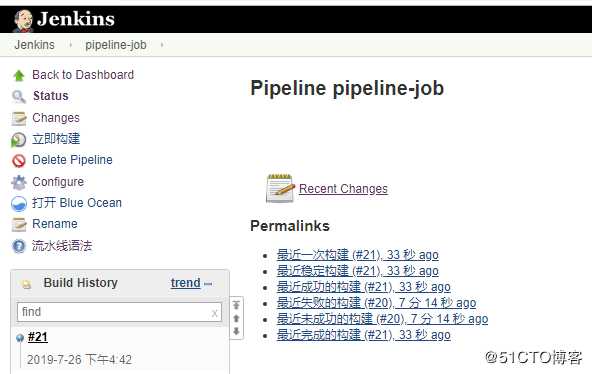The width and height of the screenshot is (592, 374).
Task: Open permalink 最近稳定构建 (#21)
Action: (x=358, y=271)
